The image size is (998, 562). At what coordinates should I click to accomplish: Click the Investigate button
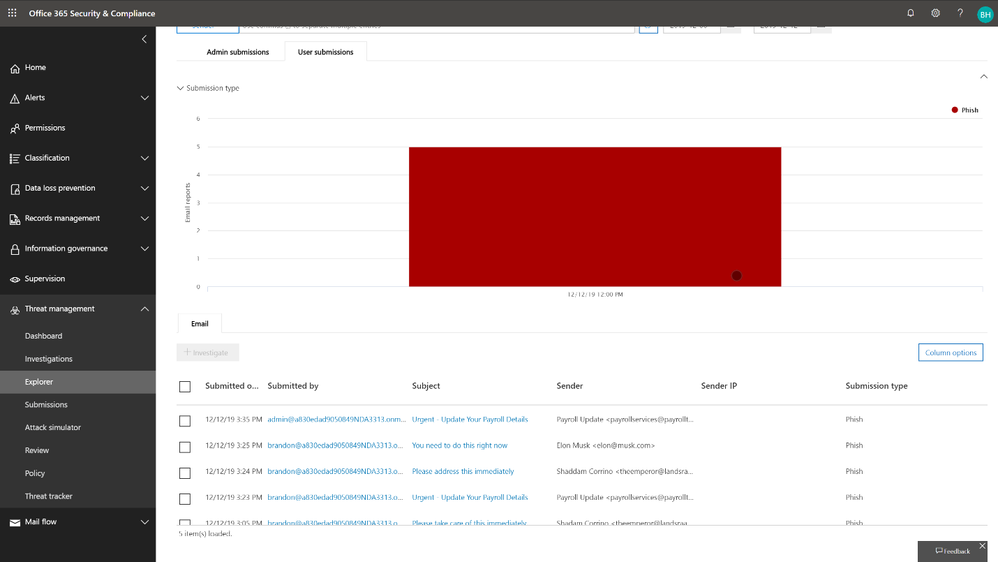point(207,353)
